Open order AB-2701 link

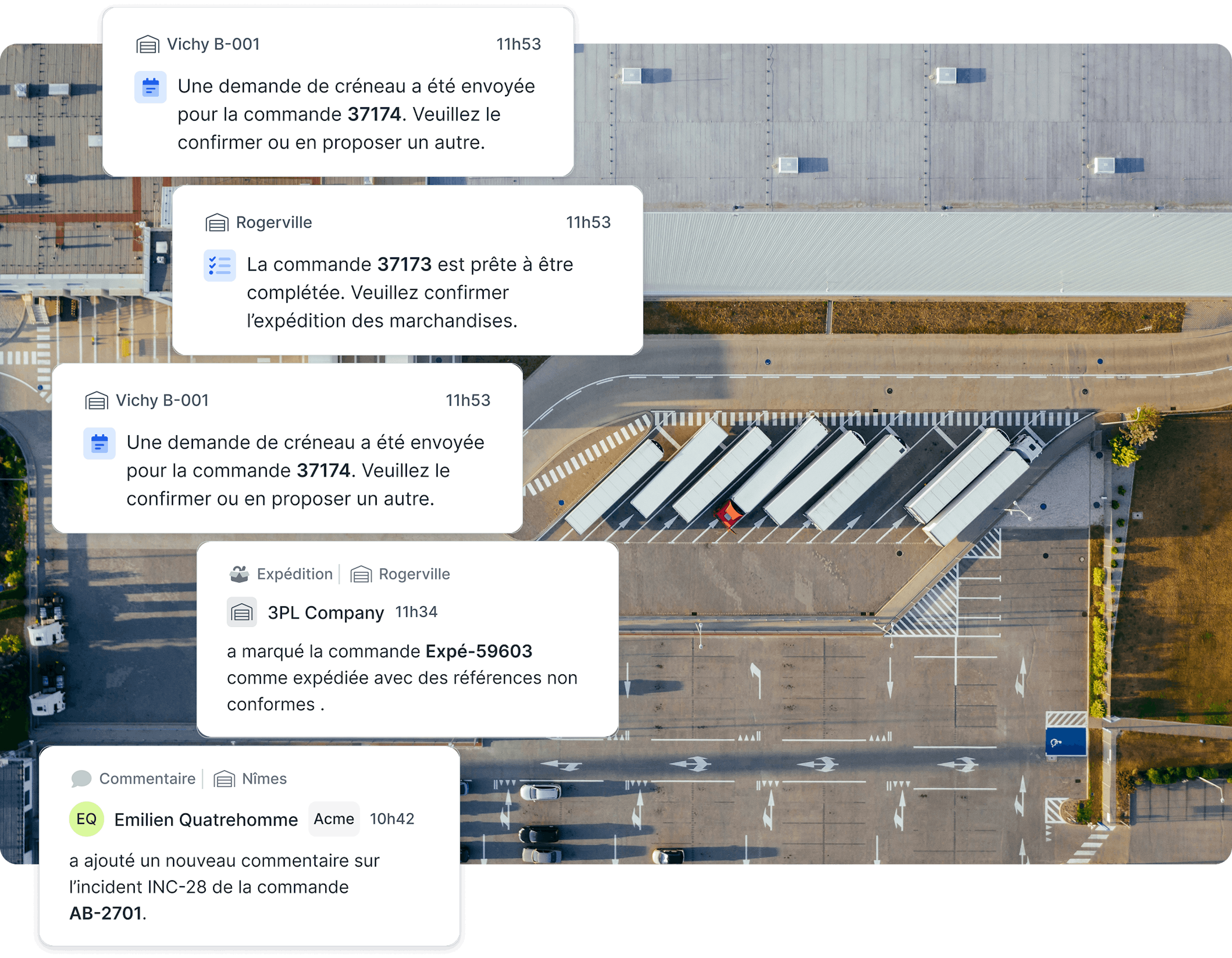click(106, 913)
